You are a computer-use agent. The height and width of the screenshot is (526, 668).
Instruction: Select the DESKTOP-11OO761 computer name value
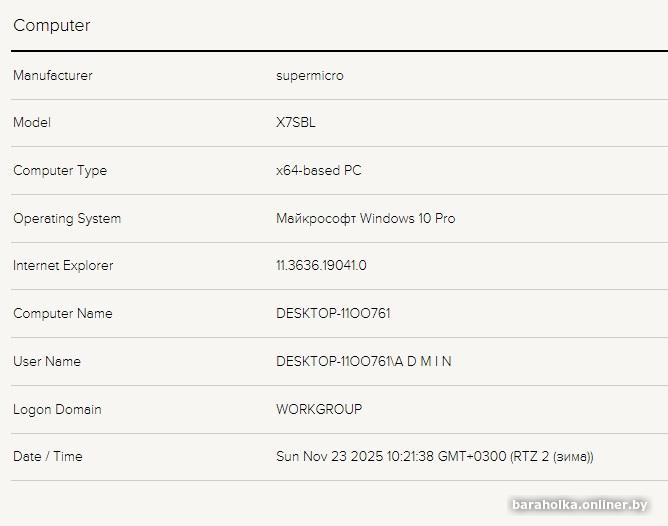click(x=333, y=314)
